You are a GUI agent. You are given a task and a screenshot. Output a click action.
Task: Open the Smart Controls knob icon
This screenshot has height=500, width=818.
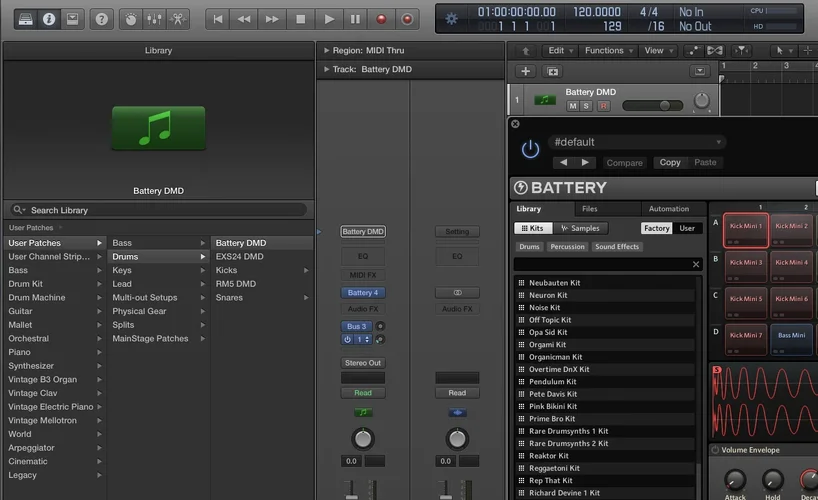coord(130,18)
